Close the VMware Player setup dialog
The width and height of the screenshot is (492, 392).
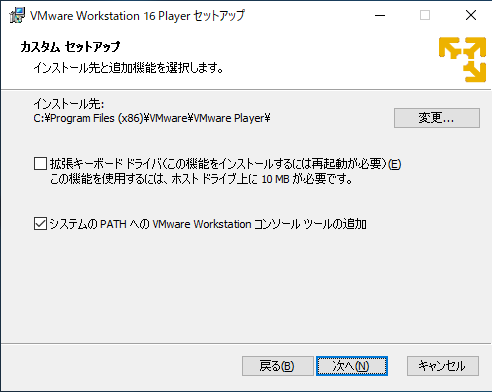point(471,15)
